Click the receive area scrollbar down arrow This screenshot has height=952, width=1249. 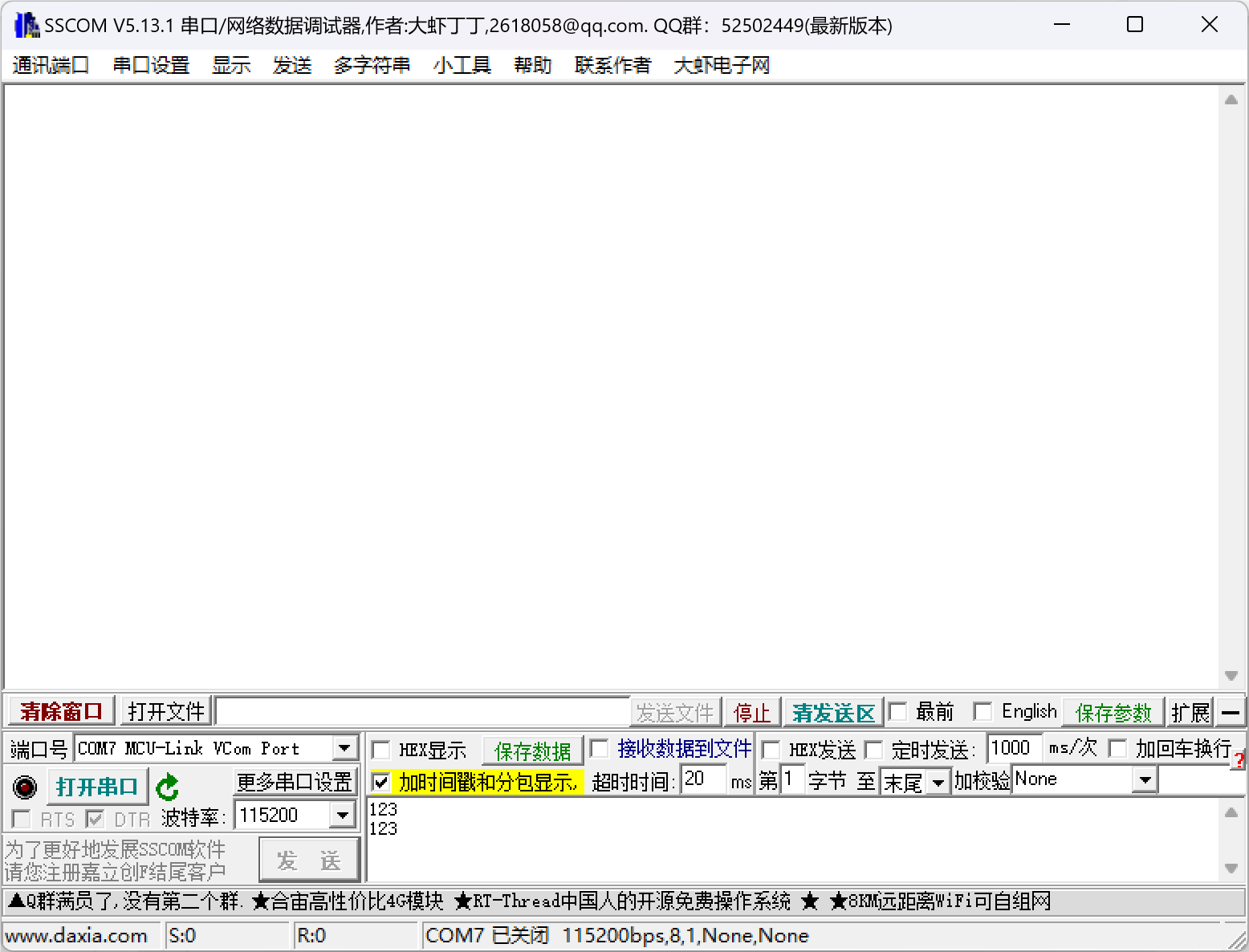point(1231,676)
